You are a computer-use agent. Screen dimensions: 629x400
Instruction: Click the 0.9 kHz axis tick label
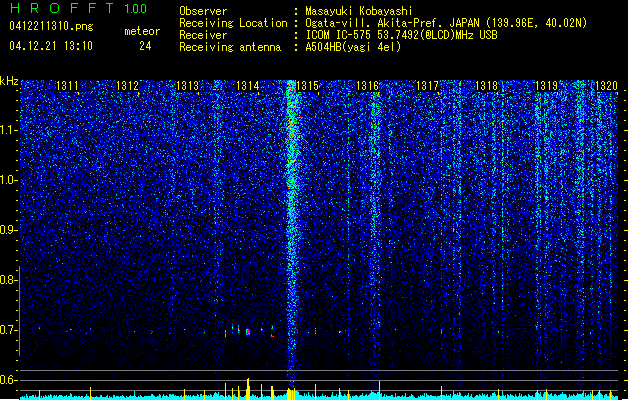pyautogui.click(x=8, y=230)
